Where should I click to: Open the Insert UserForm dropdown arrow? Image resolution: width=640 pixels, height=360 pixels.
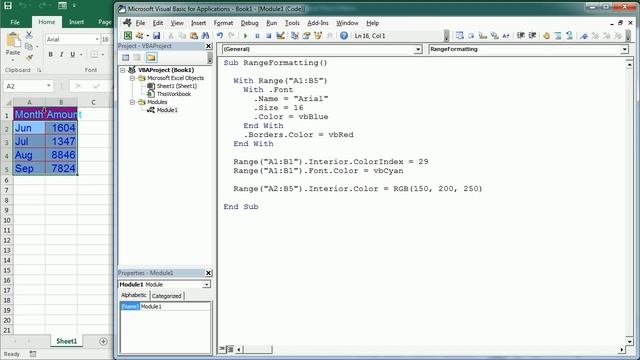[x=147, y=36]
